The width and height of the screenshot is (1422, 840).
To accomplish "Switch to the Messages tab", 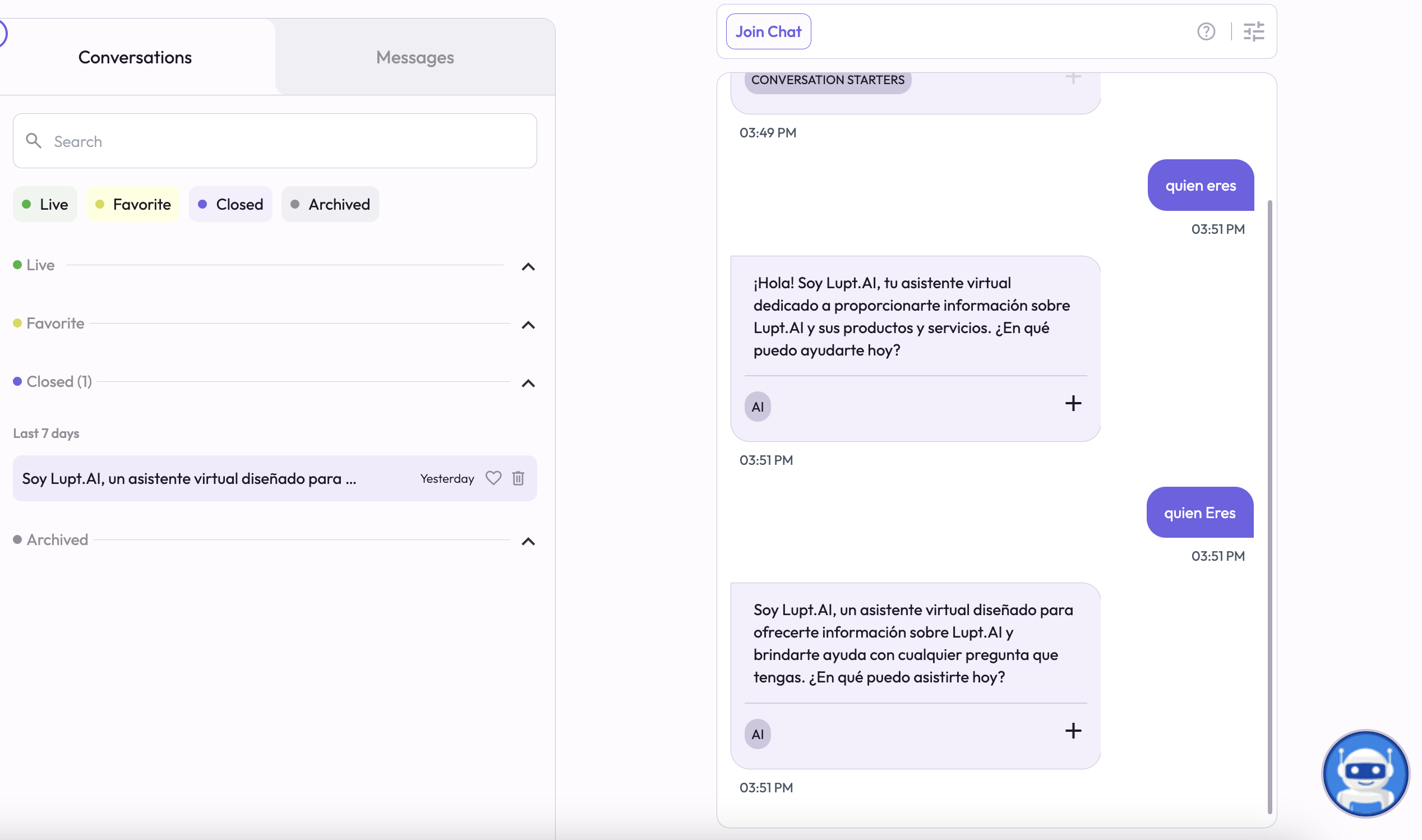I will (x=415, y=57).
